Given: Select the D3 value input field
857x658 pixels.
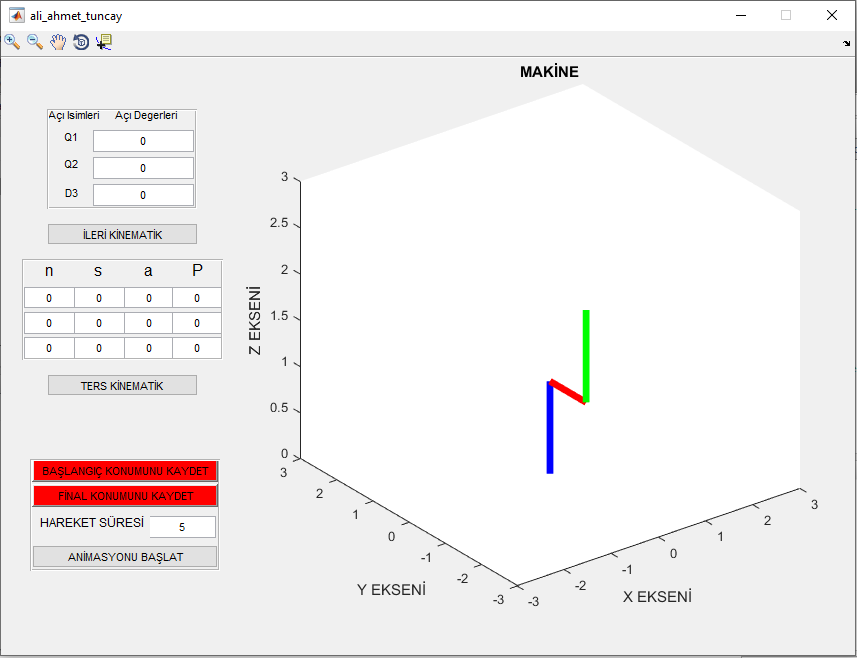Looking at the screenshot, I should pos(142,194).
